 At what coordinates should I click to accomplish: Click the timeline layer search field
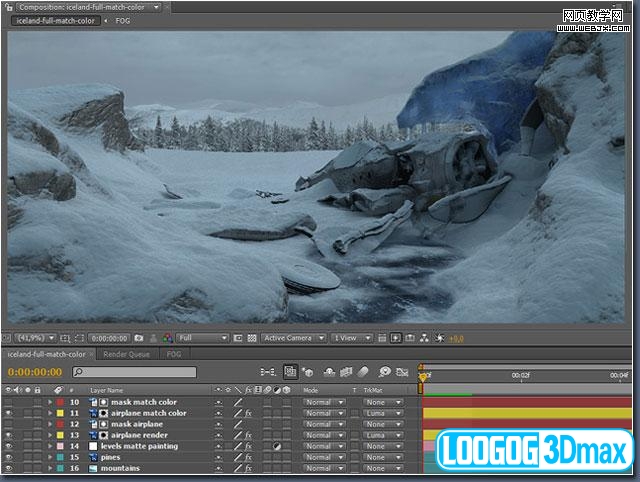click(134, 372)
